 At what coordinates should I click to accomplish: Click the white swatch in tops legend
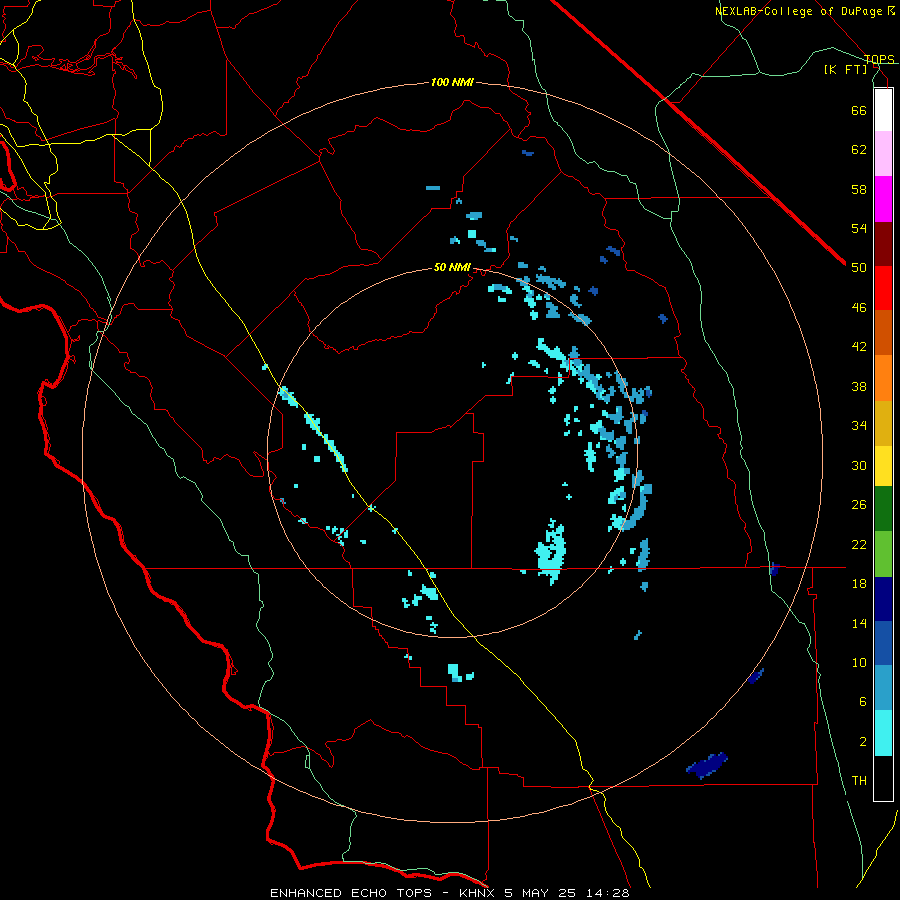click(x=883, y=110)
